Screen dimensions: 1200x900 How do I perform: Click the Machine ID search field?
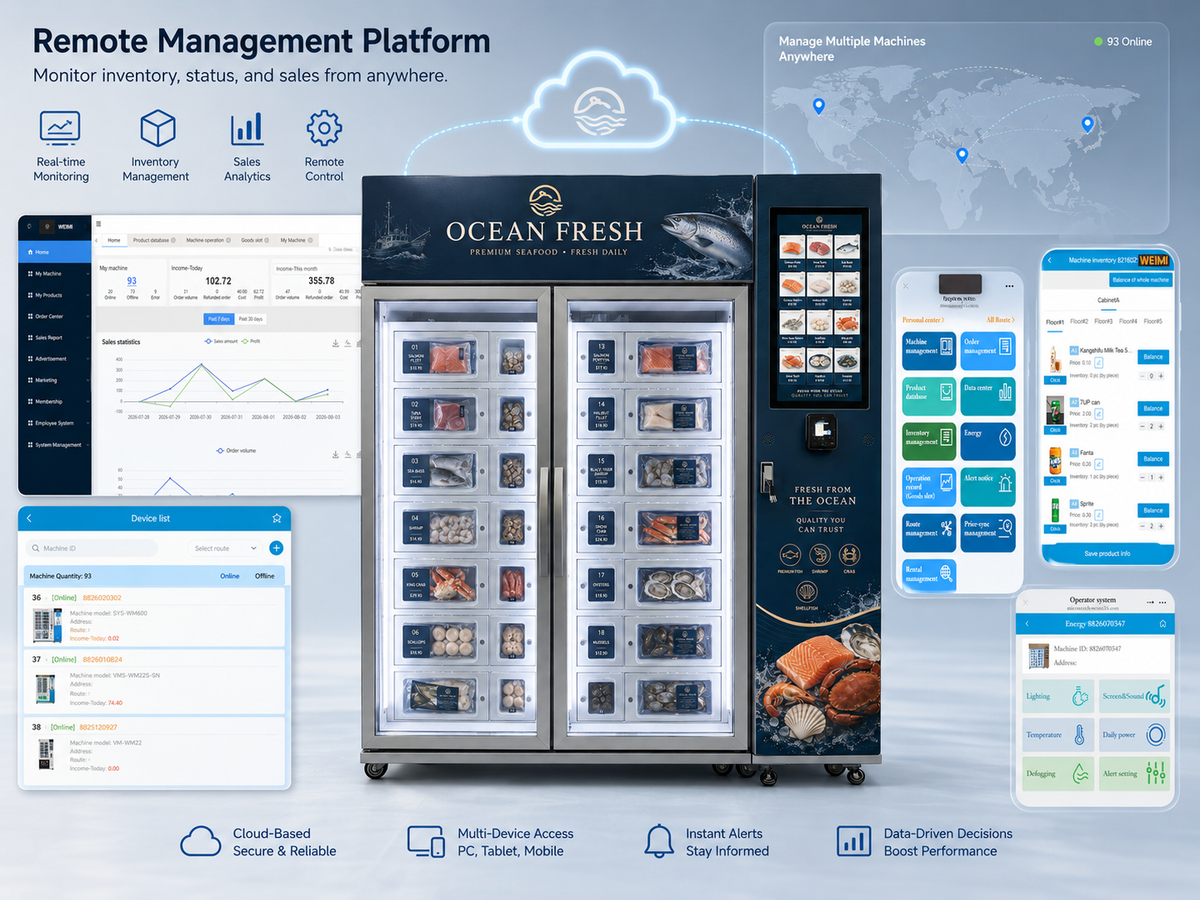92,548
